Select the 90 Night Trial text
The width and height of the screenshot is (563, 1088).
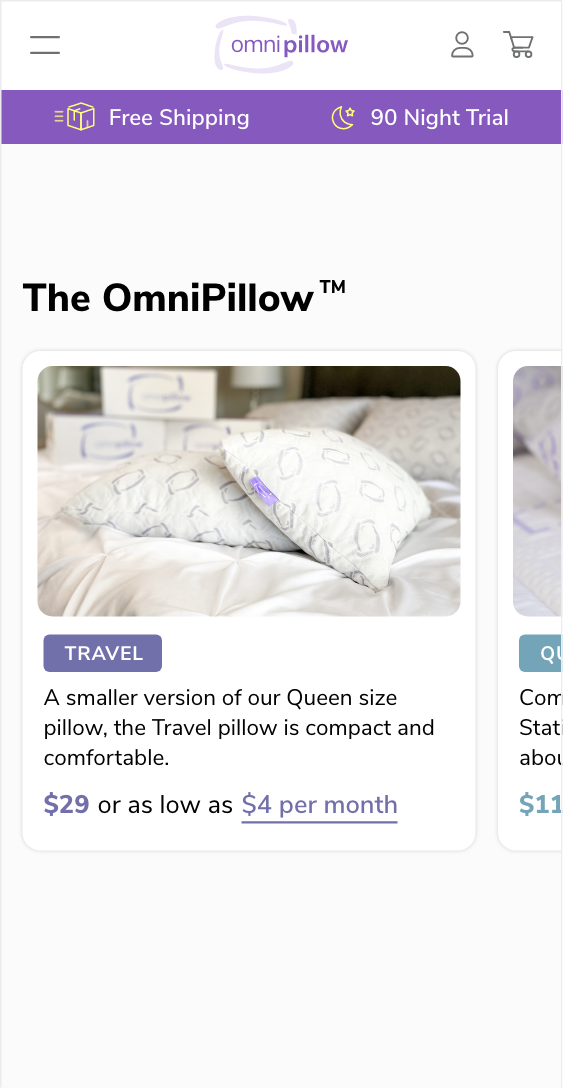[x=439, y=117]
